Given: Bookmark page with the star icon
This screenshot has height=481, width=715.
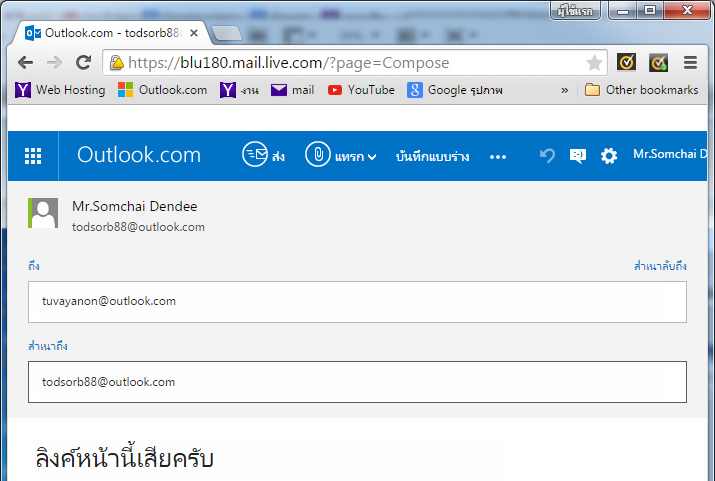Looking at the screenshot, I should tap(594, 62).
